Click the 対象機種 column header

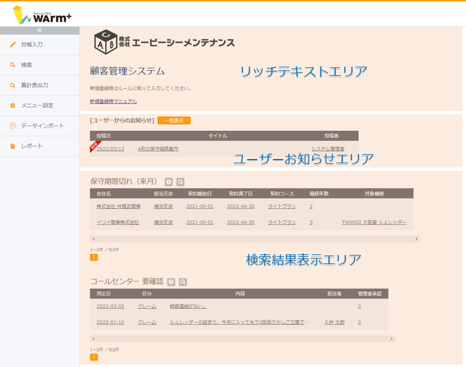374,194
